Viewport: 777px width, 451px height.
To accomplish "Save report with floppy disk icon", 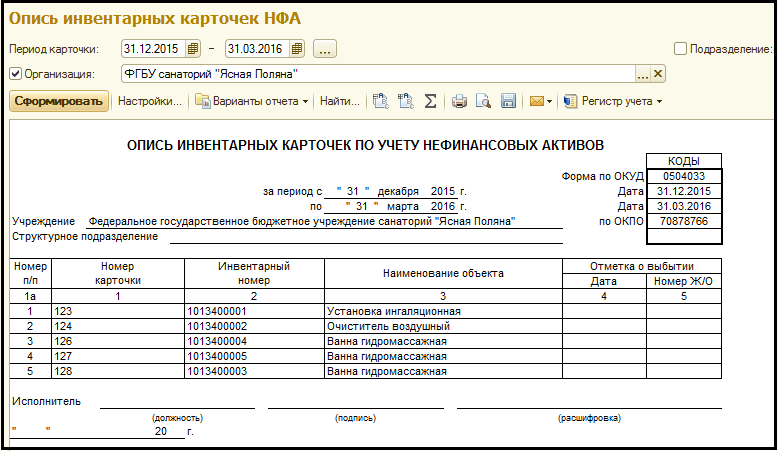I will tap(508, 101).
